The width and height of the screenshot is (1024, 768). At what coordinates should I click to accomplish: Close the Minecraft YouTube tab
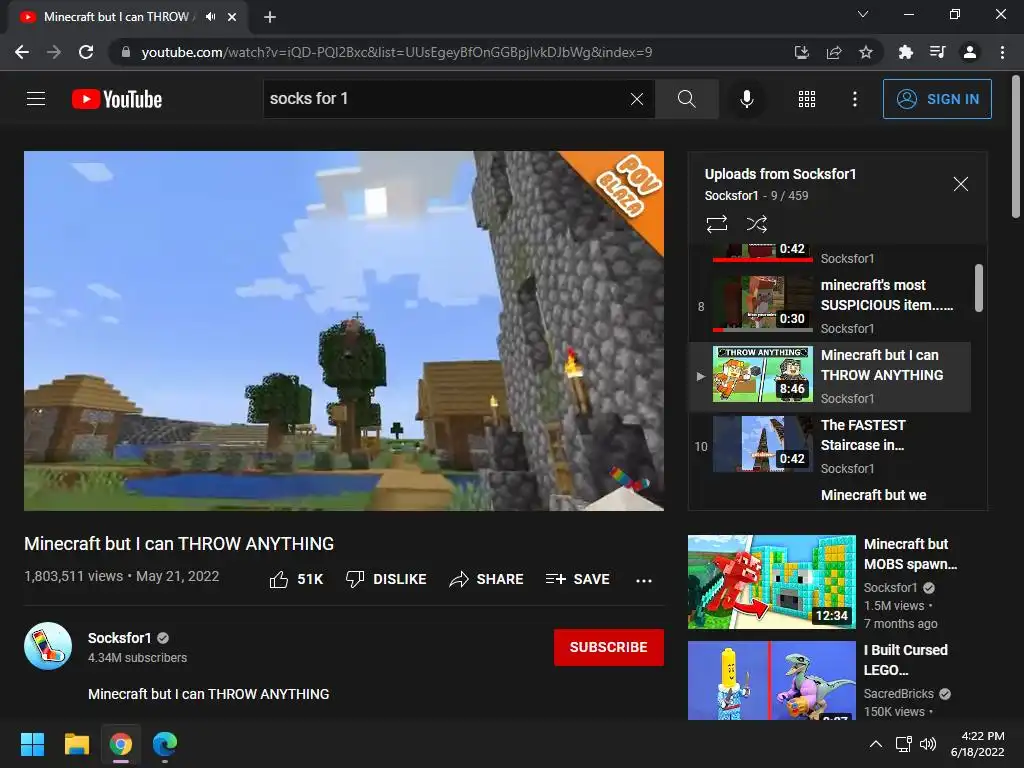(232, 17)
